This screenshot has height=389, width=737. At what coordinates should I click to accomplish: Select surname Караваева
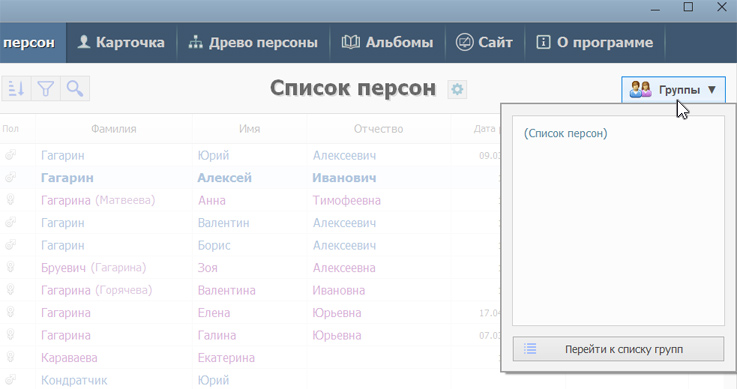coord(69,358)
